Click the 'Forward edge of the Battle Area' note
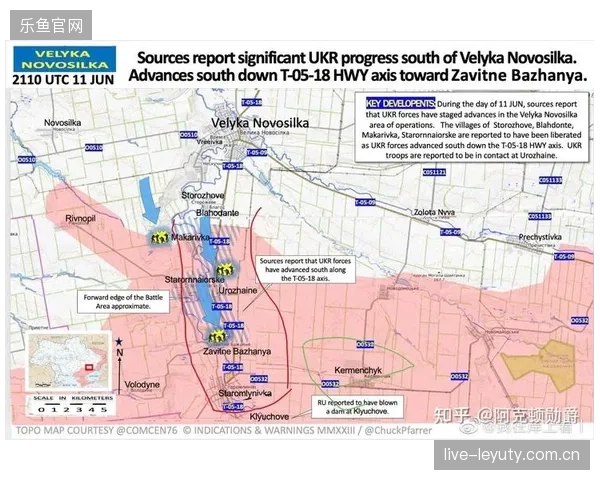Viewport: 600px width, 480px height. coord(123,302)
